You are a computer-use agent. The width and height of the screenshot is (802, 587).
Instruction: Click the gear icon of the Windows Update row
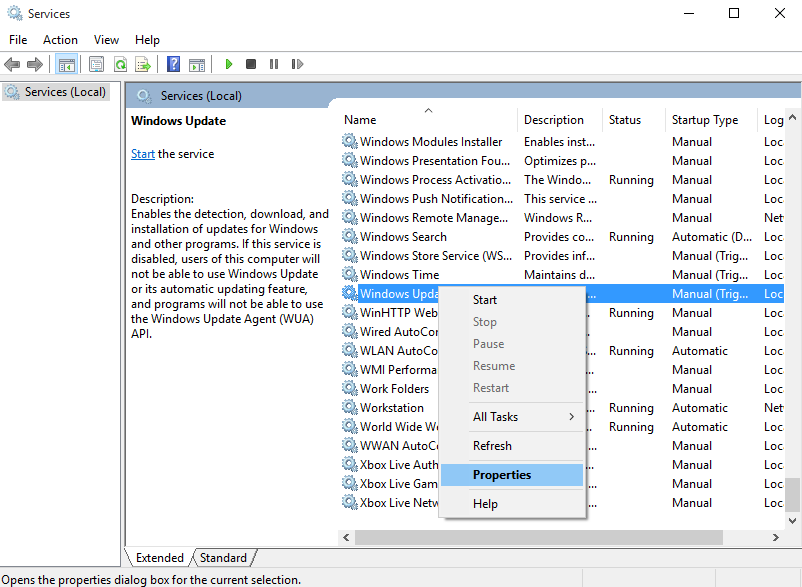point(350,294)
